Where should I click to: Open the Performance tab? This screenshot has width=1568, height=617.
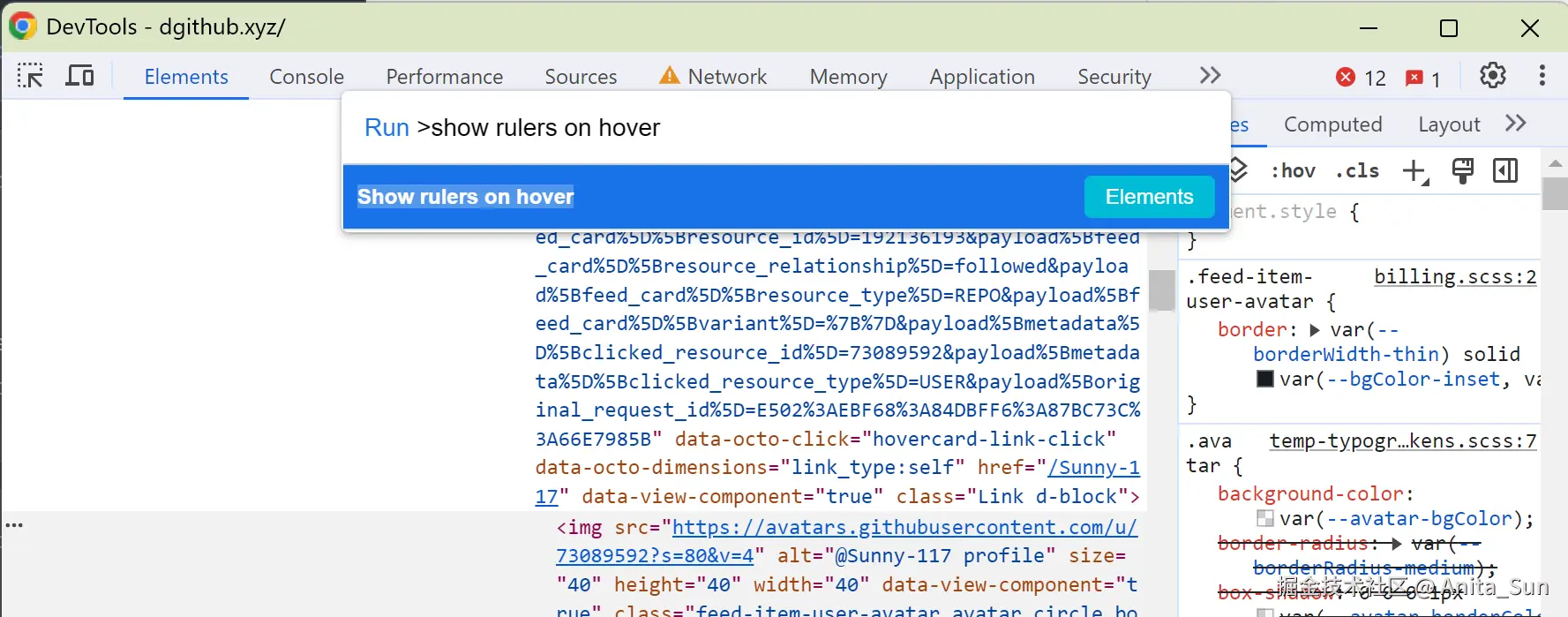444,77
